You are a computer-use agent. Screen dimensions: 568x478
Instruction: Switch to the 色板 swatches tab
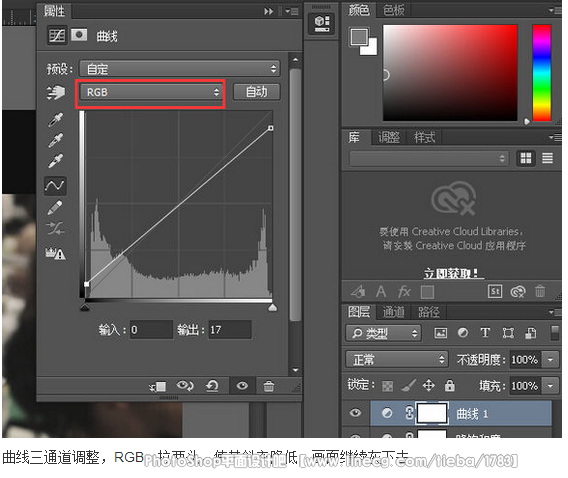tap(393, 10)
